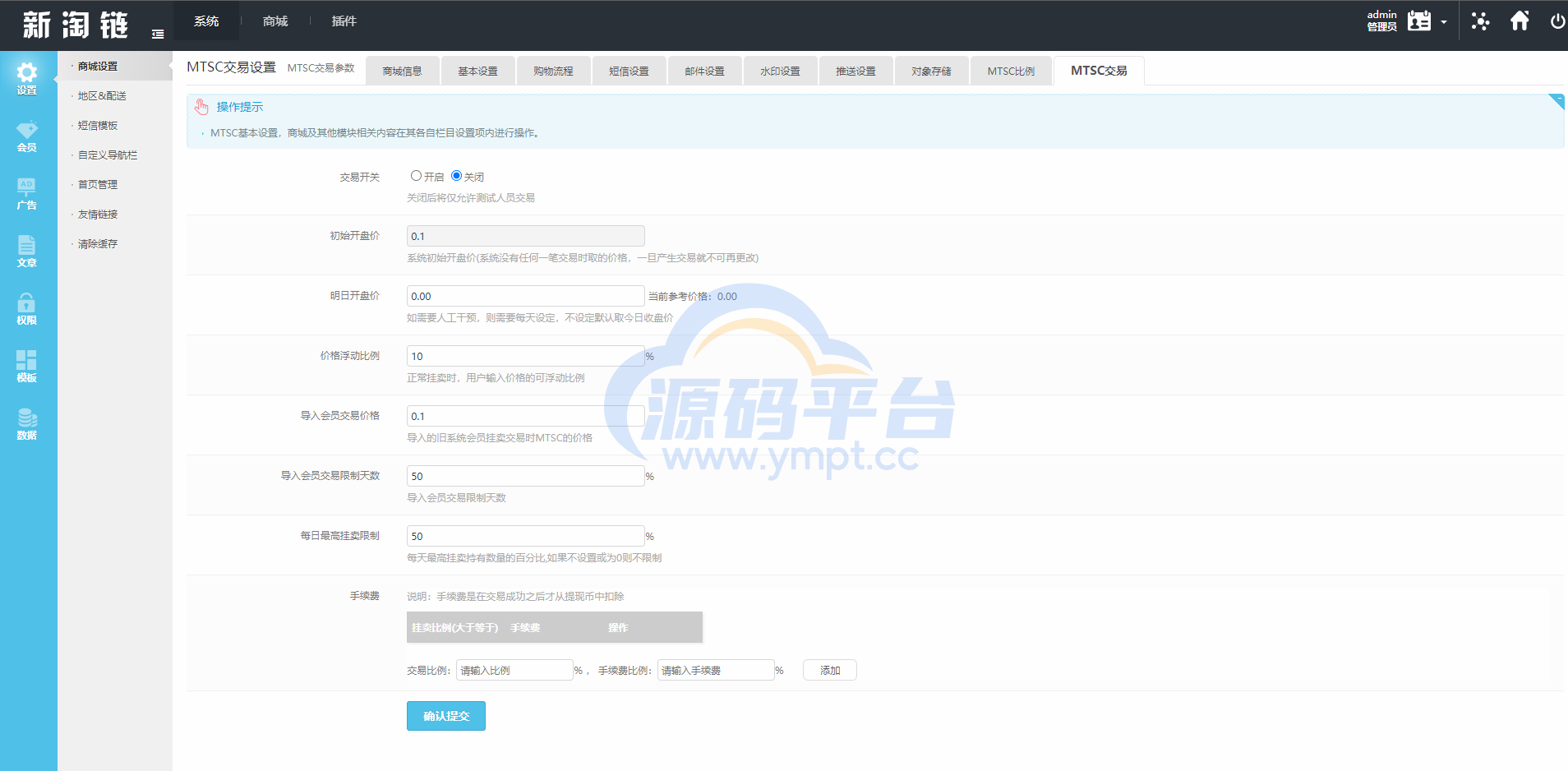Switch to the 对象存储 tab
This screenshot has width=1568, height=771.
(931, 72)
